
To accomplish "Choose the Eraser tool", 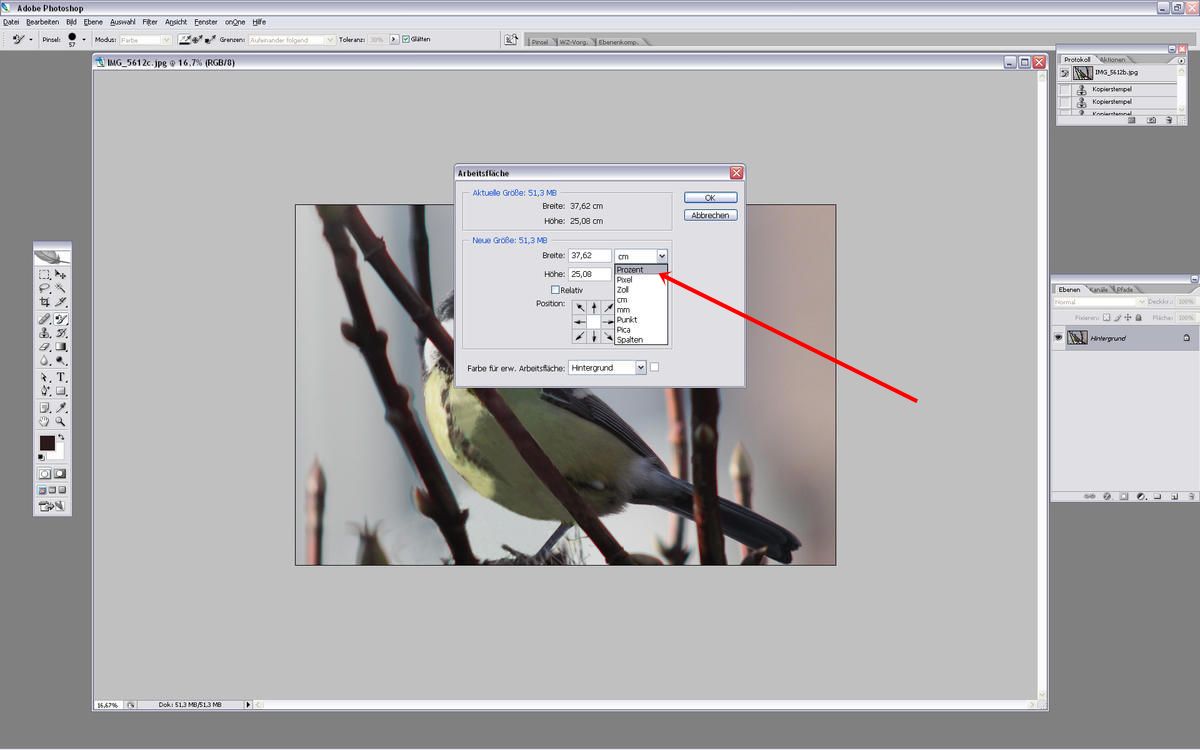I will click(44, 346).
